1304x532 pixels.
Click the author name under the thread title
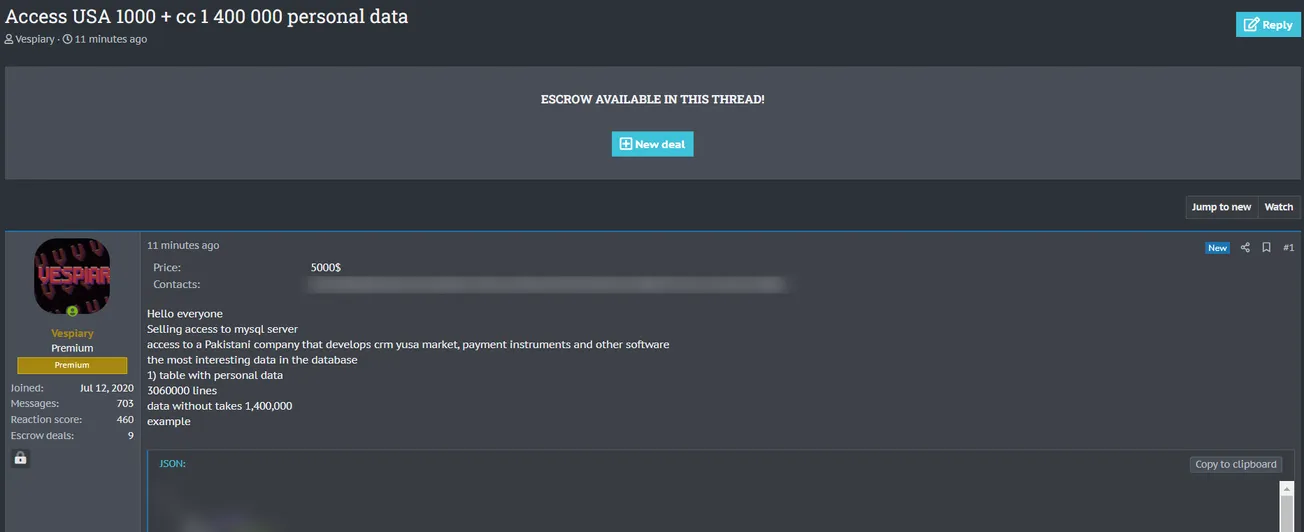click(x=36, y=39)
